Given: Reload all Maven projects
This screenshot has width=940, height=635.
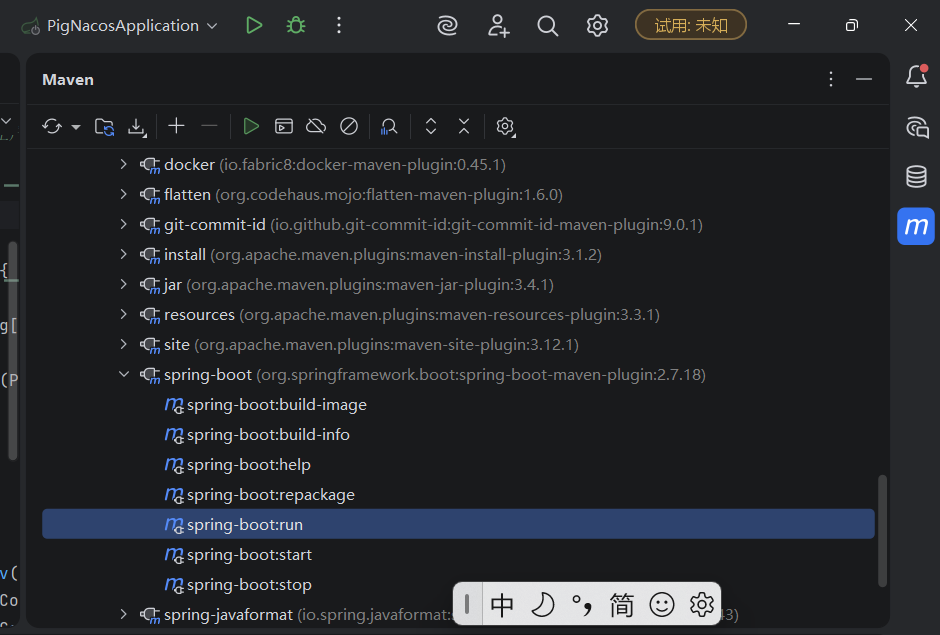Looking at the screenshot, I should pos(52,127).
